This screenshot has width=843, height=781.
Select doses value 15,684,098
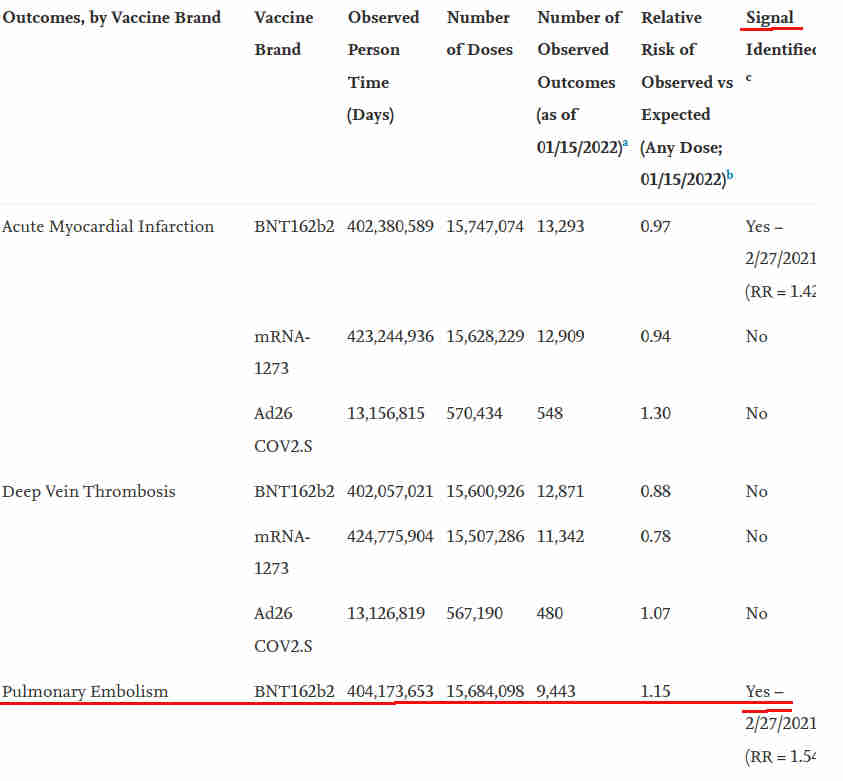485,691
